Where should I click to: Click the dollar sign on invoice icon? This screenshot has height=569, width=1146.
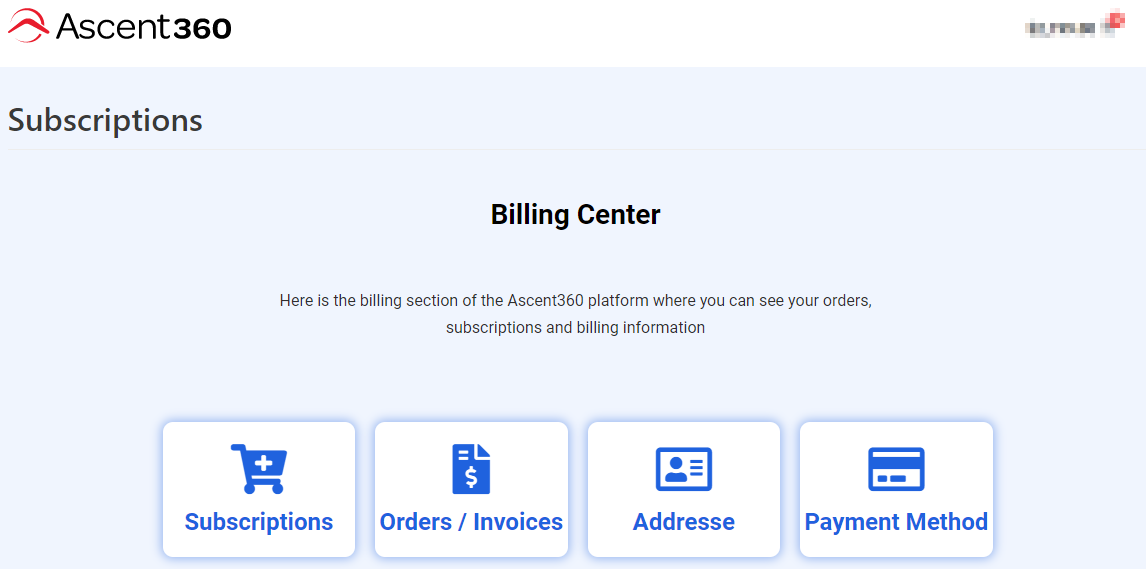click(471, 477)
